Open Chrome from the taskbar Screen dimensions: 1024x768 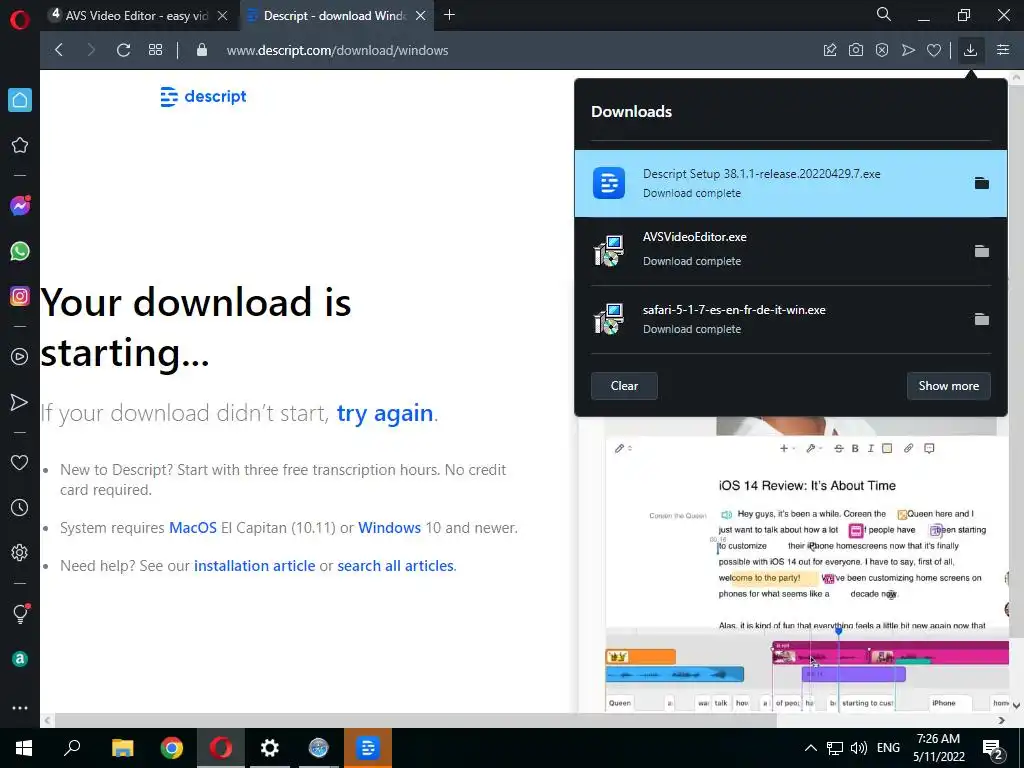172,748
